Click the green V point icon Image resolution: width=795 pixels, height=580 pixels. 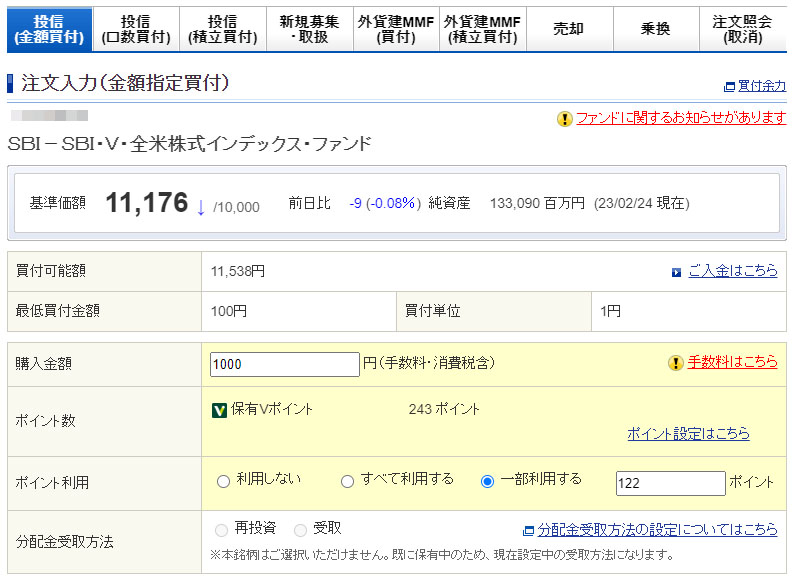point(220,410)
